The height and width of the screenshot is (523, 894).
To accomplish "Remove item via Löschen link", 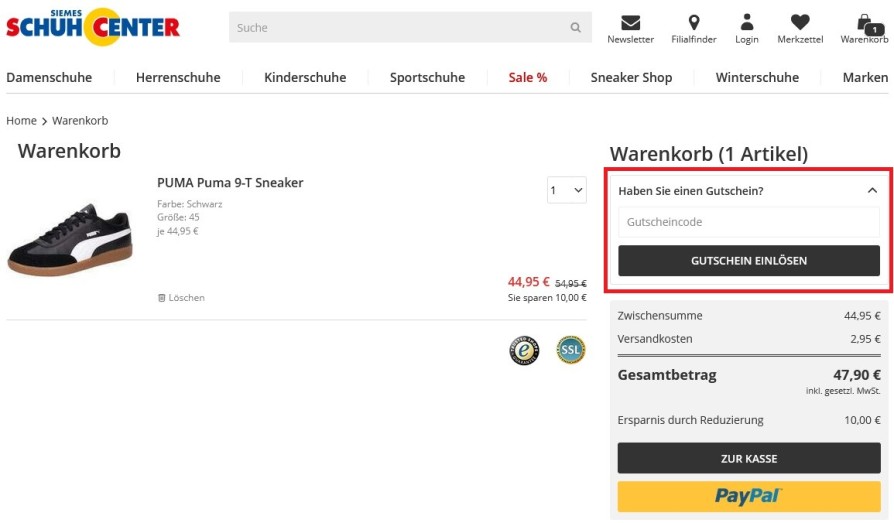I will tap(181, 298).
